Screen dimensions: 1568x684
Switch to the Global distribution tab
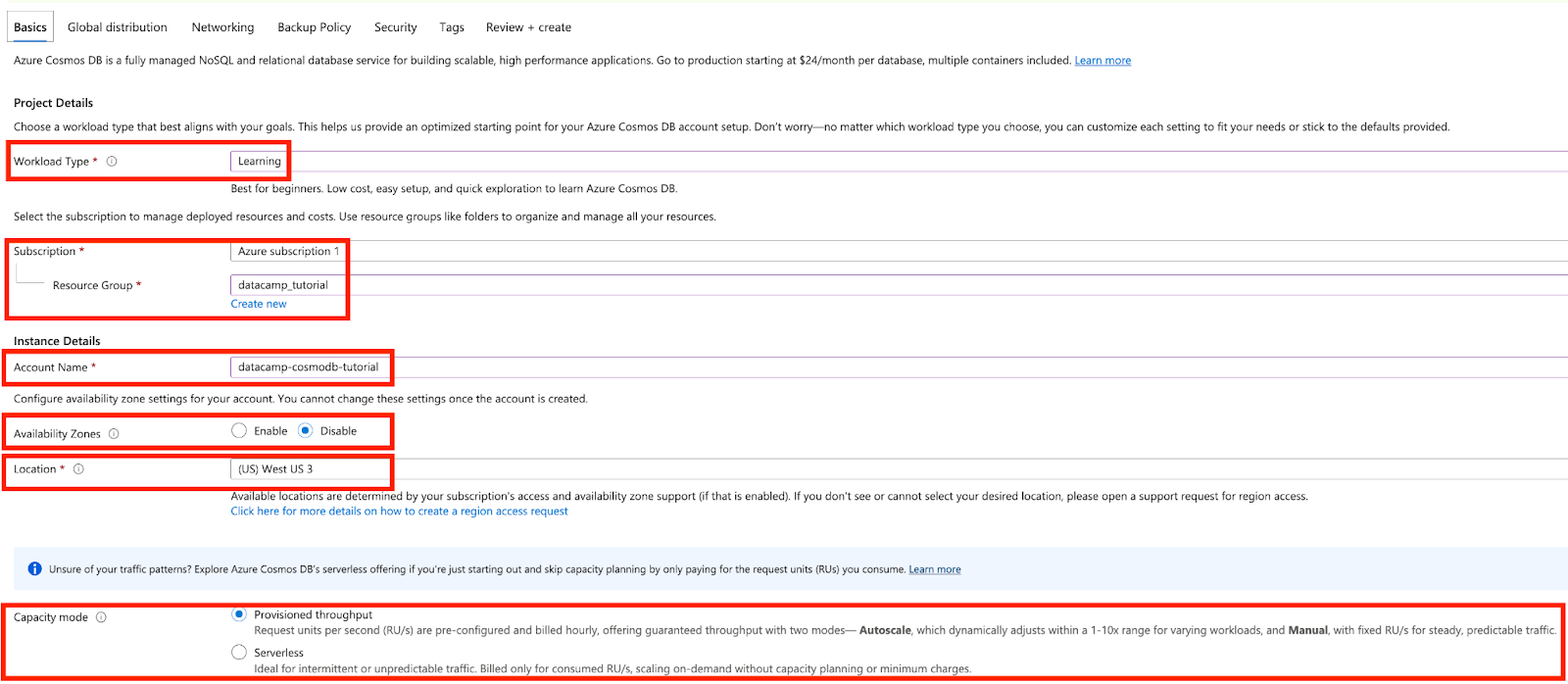pyautogui.click(x=118, y=27)
